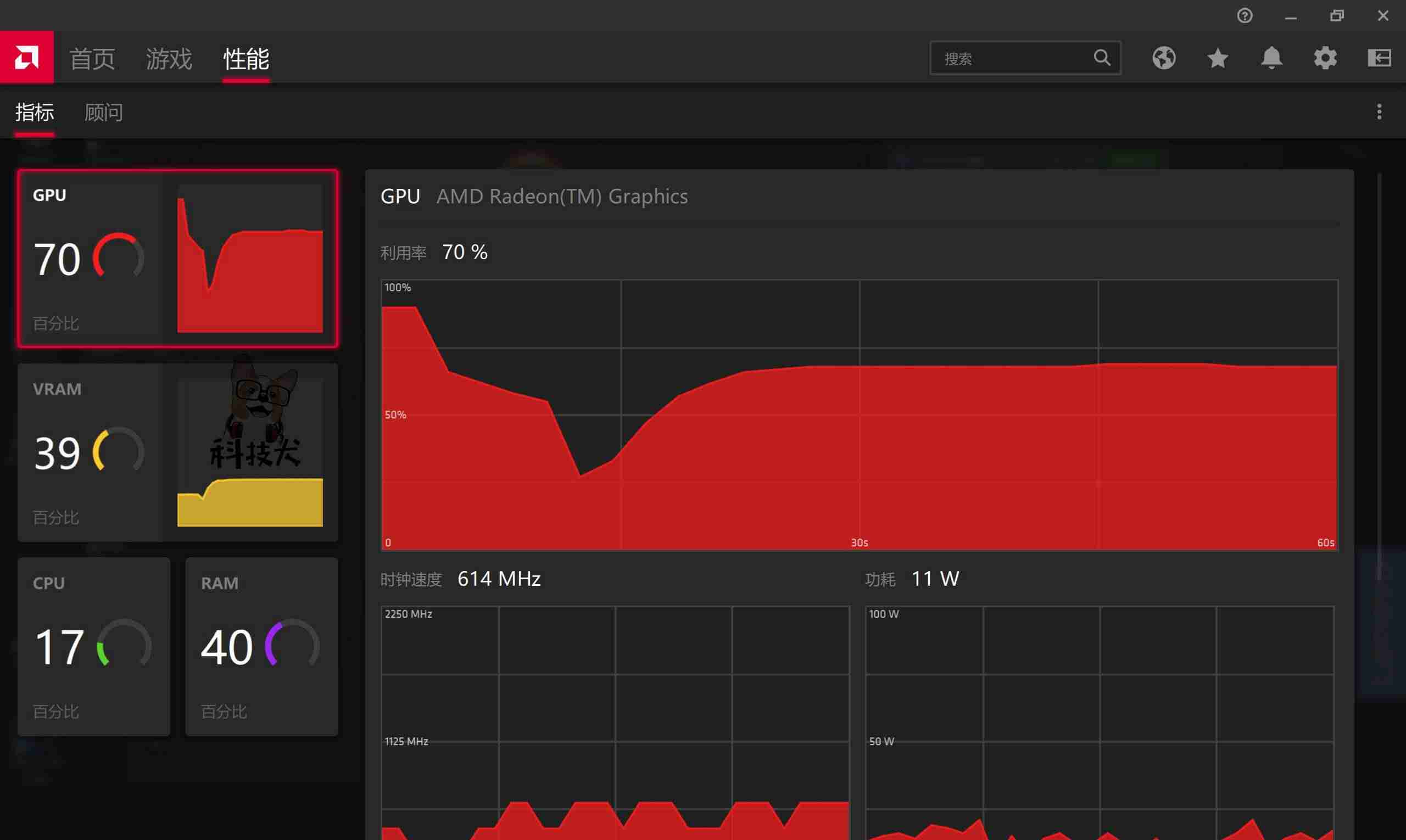Open the favorites star icon

click(x=1218, y=58)
